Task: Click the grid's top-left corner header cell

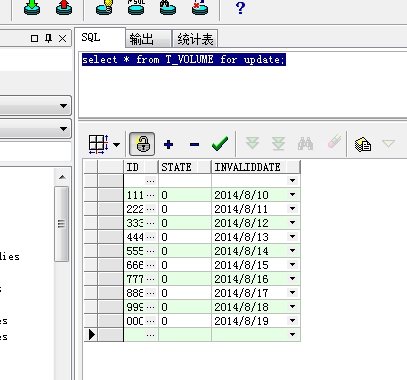Action: [91, 167]
